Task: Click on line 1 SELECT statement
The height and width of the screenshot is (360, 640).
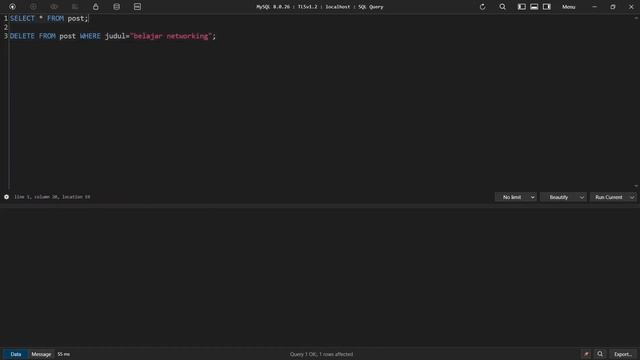Action: [x=49, y=18]
